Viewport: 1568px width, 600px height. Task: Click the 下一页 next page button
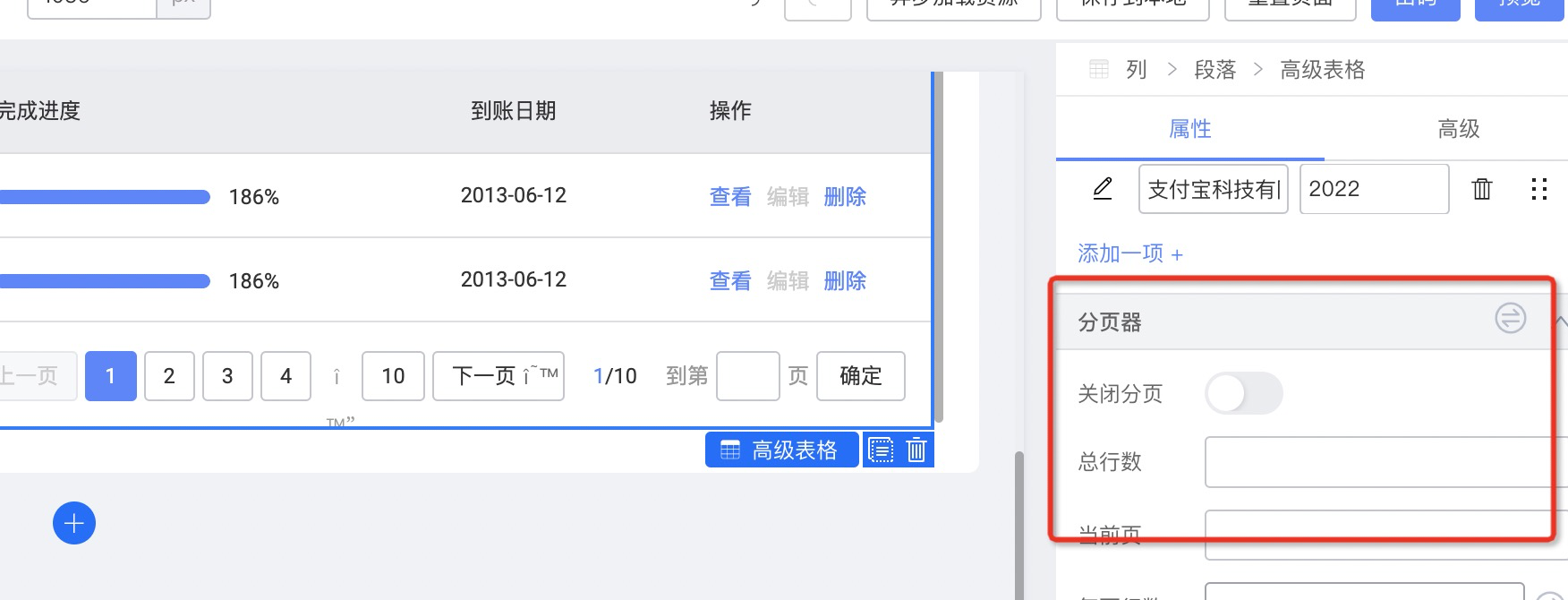click(x=499, y=376)
